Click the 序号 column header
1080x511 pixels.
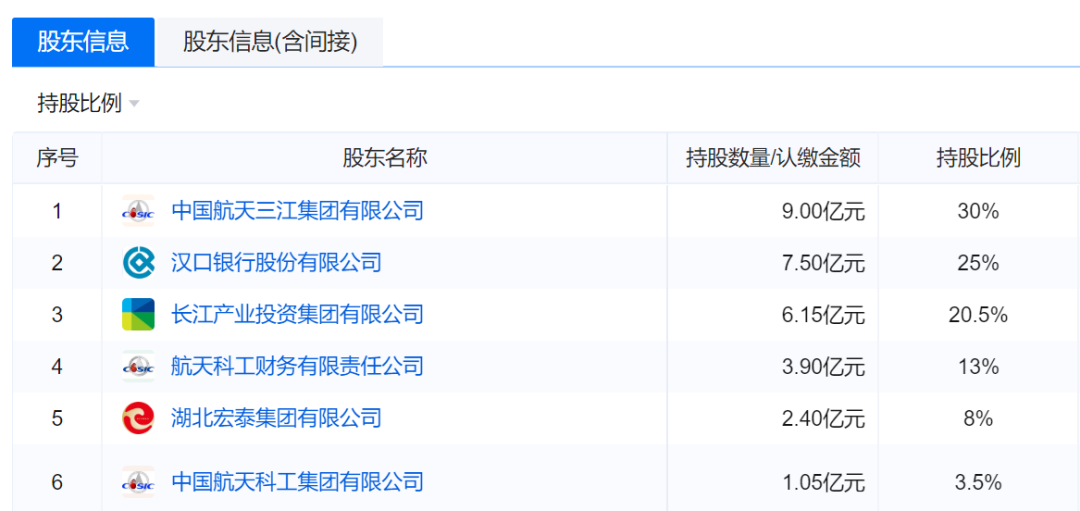click(57, 158)
